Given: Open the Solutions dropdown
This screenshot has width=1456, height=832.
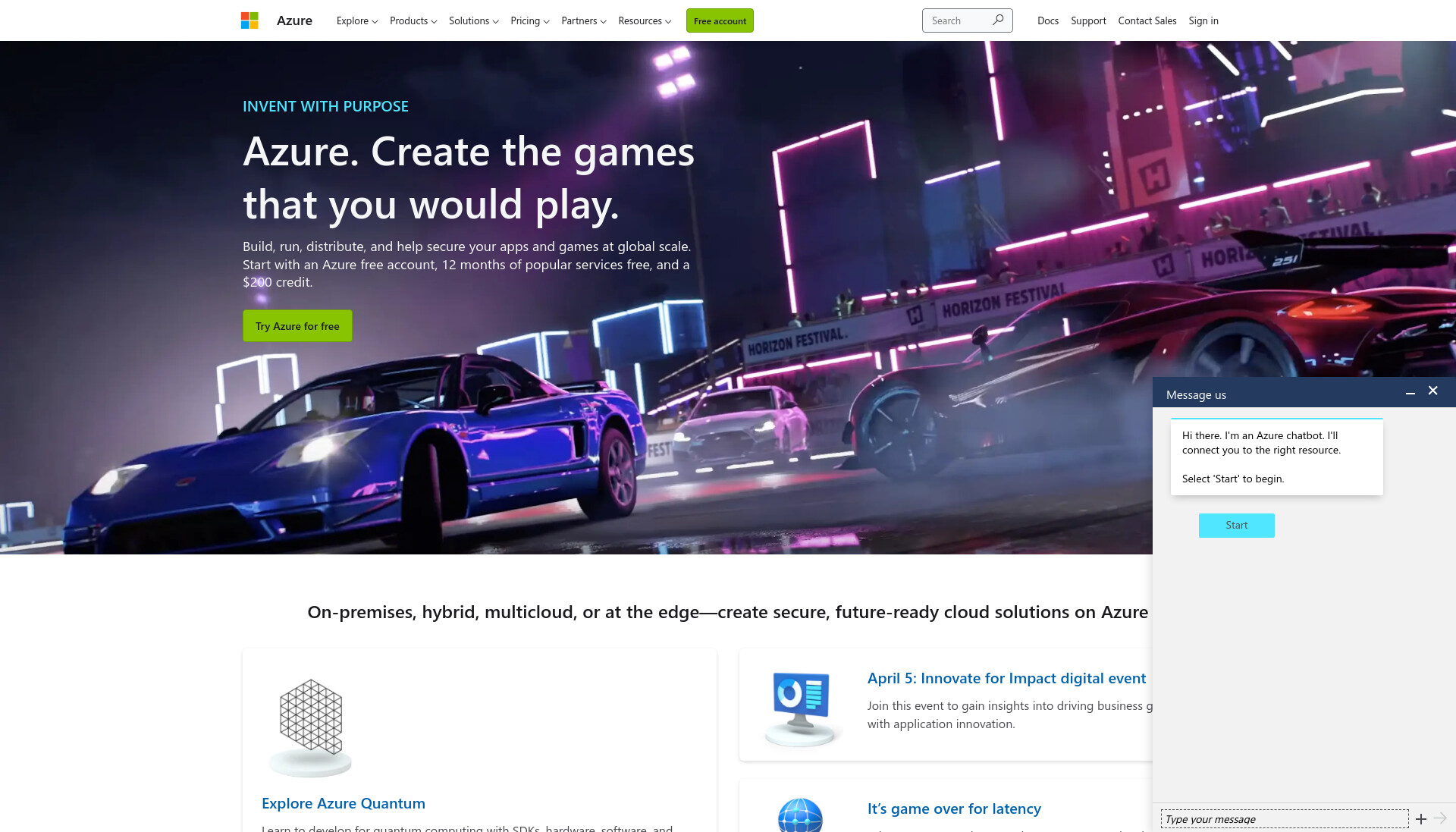Looking at the screenshot, I should [x=474, y=20].
